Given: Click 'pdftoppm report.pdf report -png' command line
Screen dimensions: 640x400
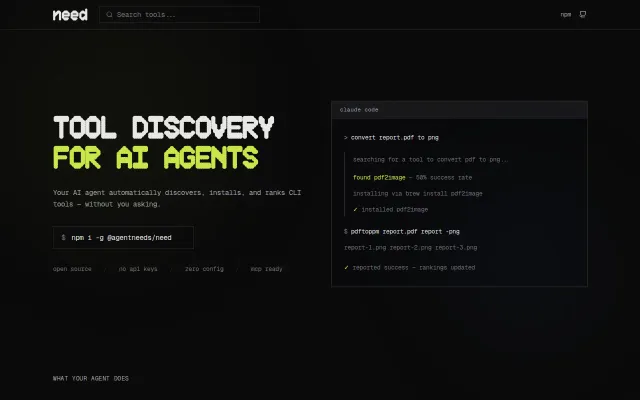Looking at the screenshot, I should [x=402, y=231].
